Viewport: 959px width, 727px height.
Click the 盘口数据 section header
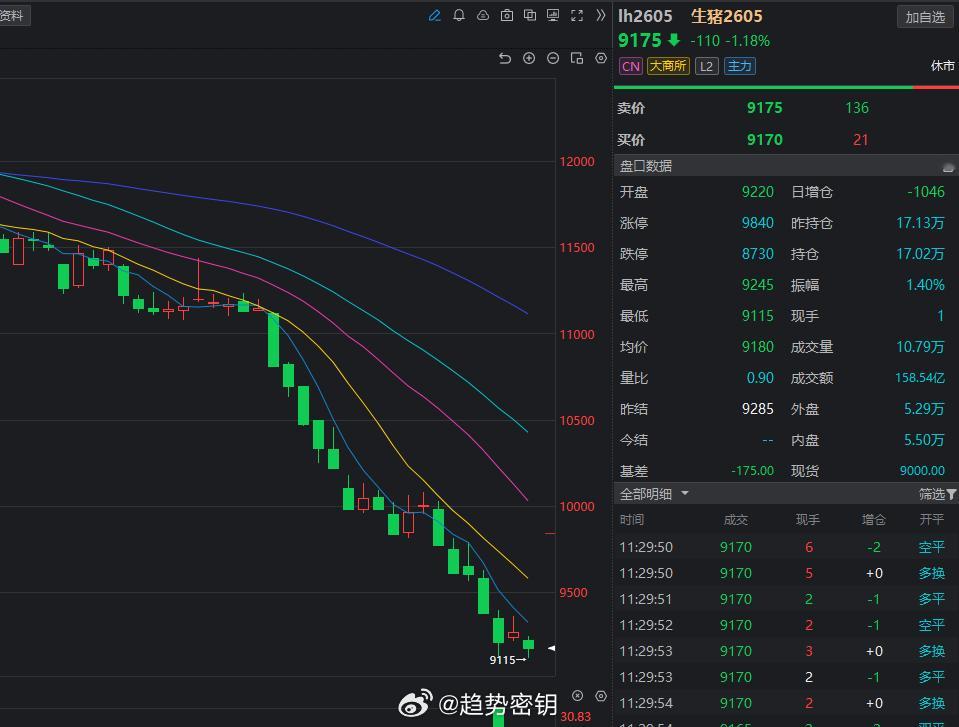[647, 166]
